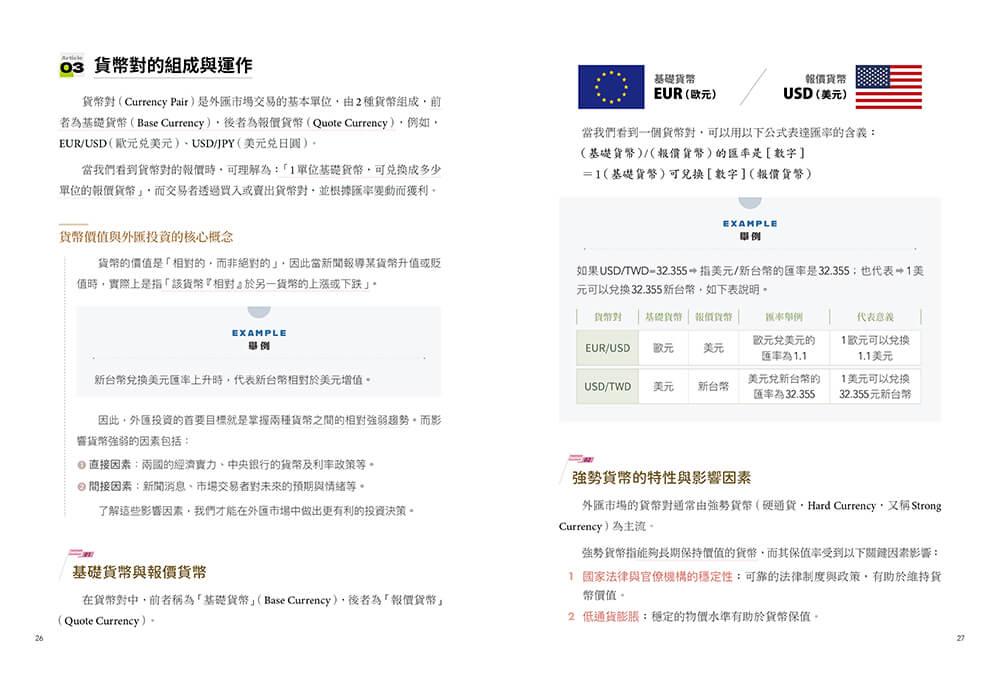Click the left page EXAMPLE 舉例 label
This screenshot has height=677, width=1000.
[x=259, y=339]
